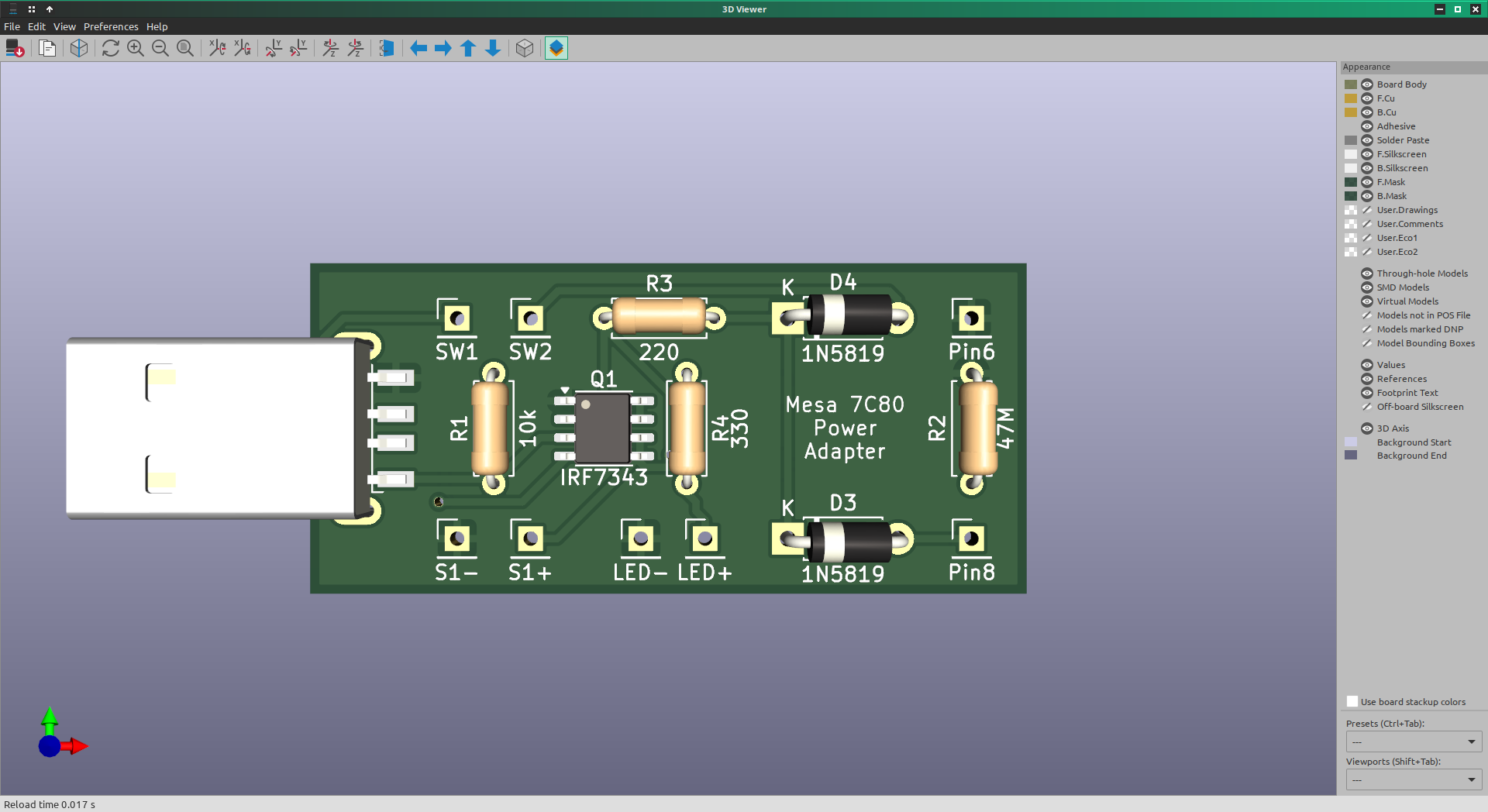The width and height of the screenshot is (1488, 812).
Task: Hide Through-hole Models eye toggle
Action: [x=1367, y=274]
